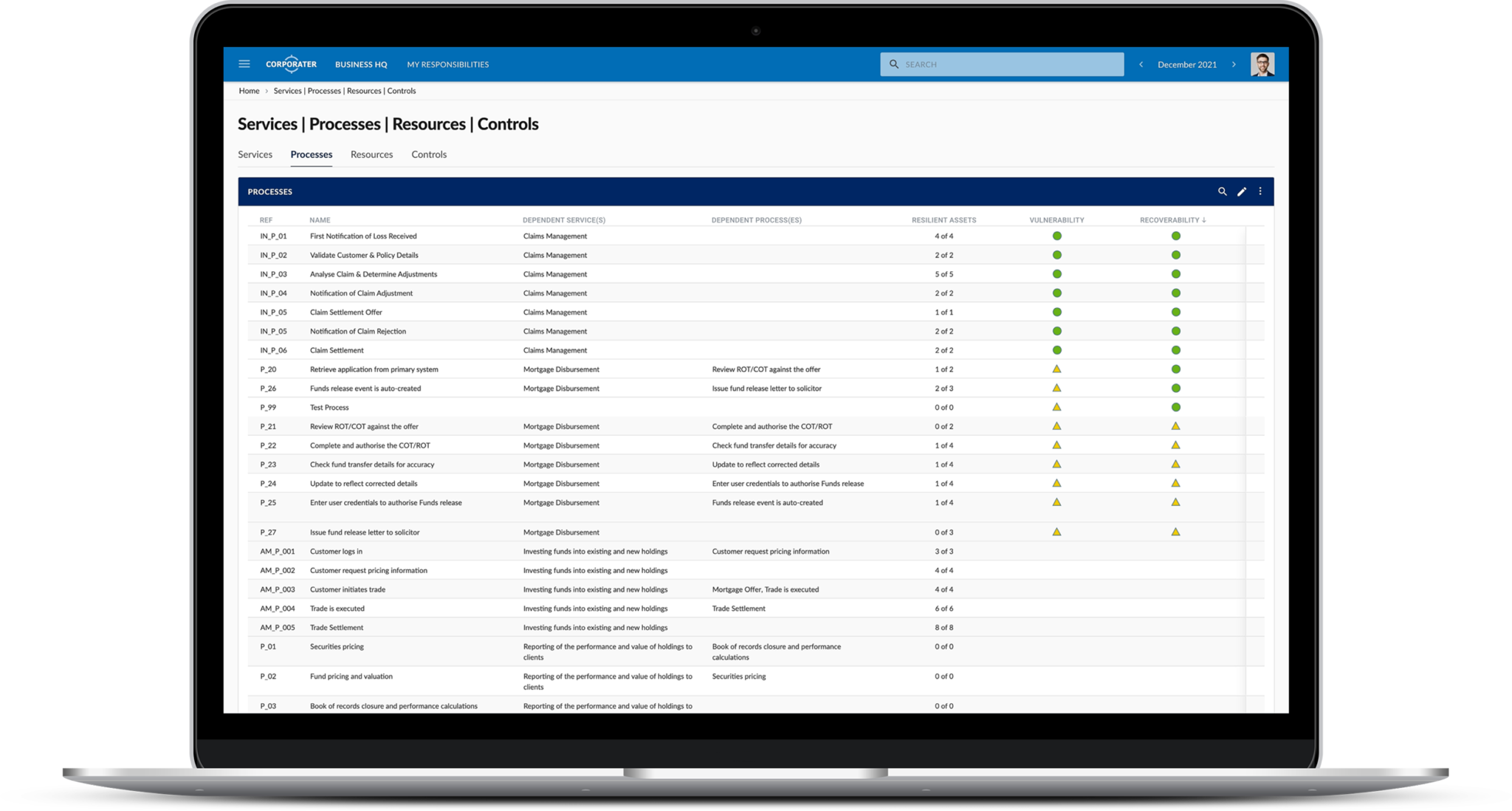This screenshot has height=811, width=1512.
Task: Click the search magnifier in the top bar
Action: [894, 64]
